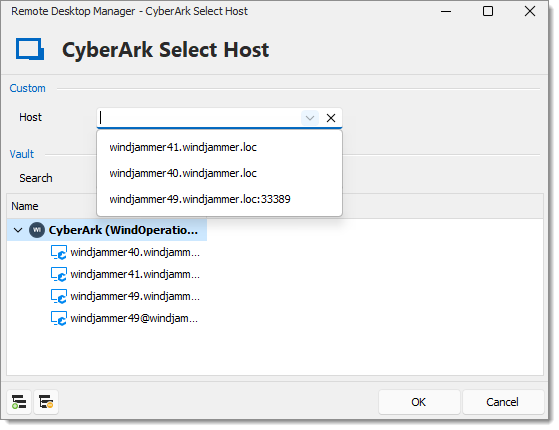Click the WI vault avatar icon
This screenshot has width=559, height=430.
(37, 230)
